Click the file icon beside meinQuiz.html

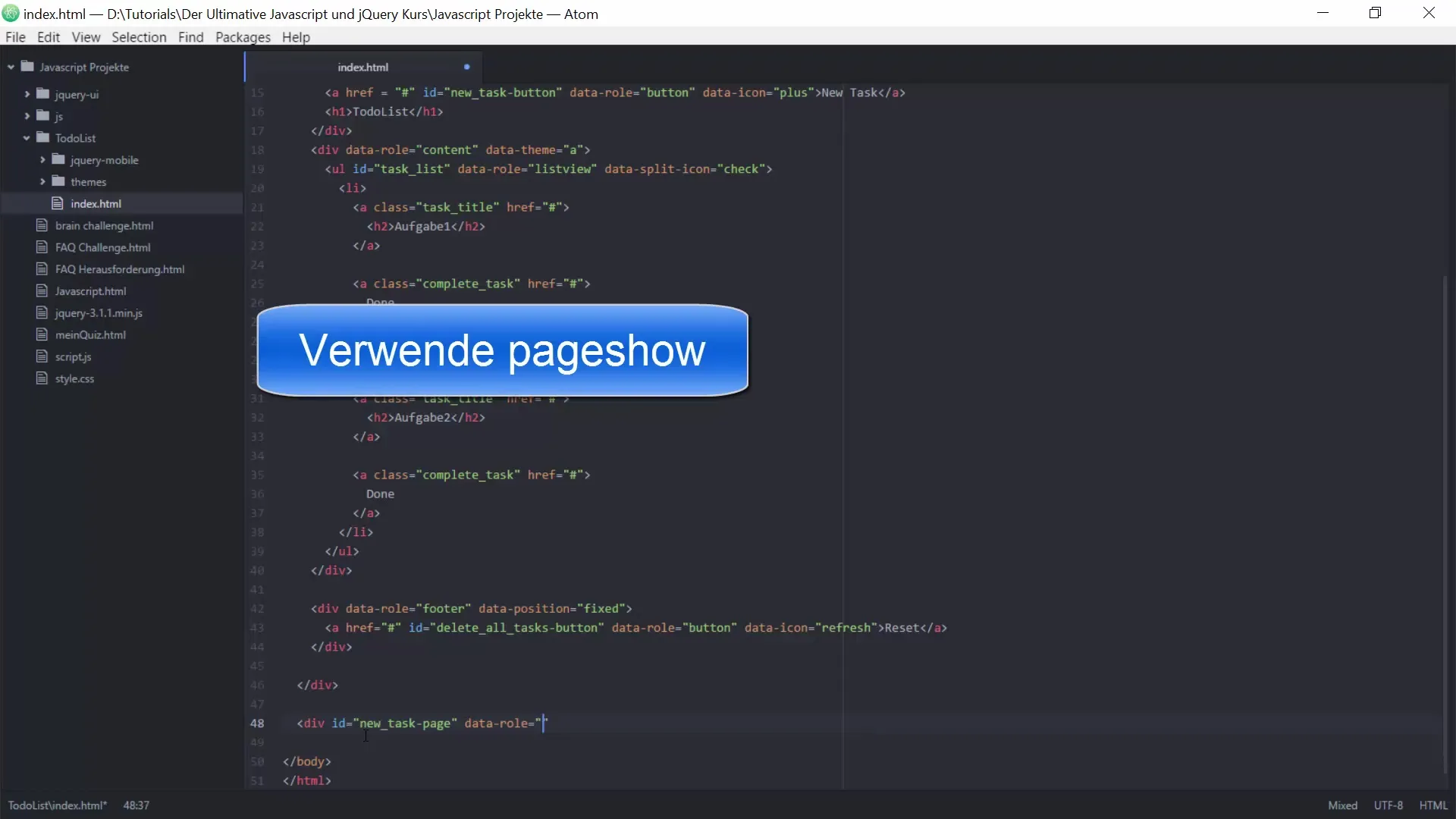[42, 334]
